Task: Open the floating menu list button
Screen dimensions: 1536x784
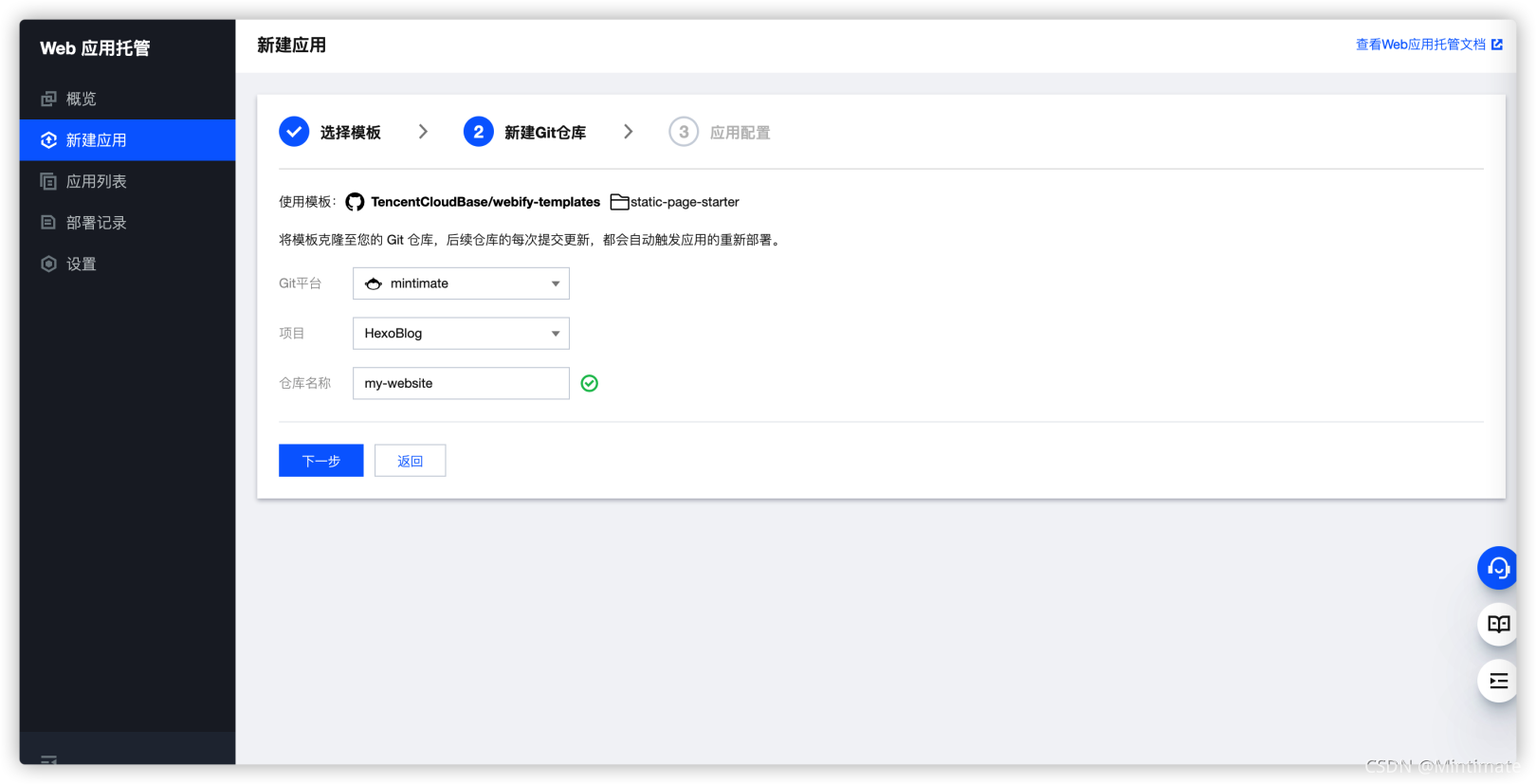Action: (x=1498, y=681)
